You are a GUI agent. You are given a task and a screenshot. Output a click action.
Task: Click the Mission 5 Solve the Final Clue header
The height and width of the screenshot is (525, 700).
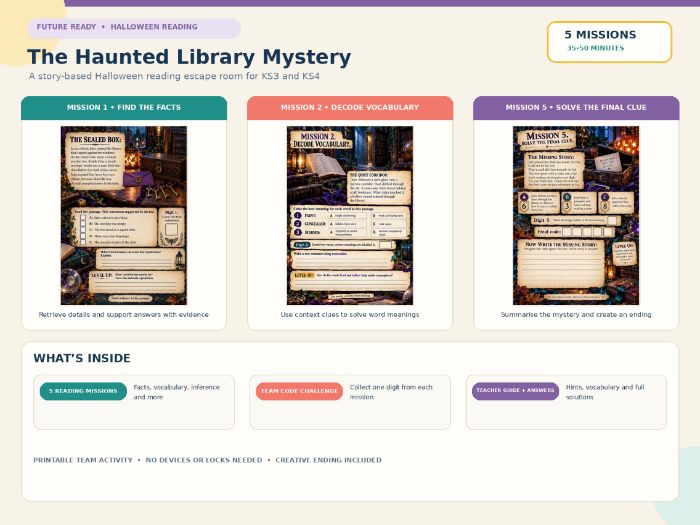tap(576, 108)
